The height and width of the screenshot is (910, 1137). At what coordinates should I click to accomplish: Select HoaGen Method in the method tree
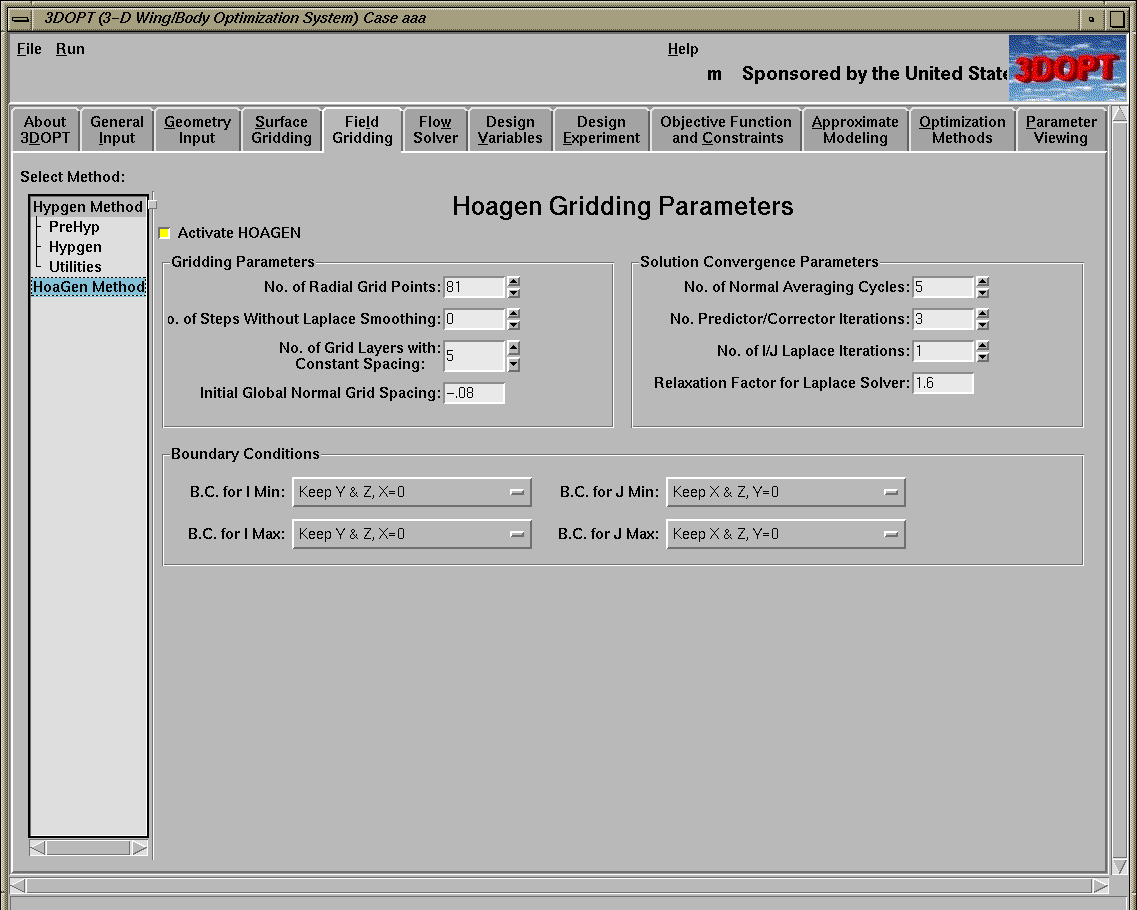[88, 286]
